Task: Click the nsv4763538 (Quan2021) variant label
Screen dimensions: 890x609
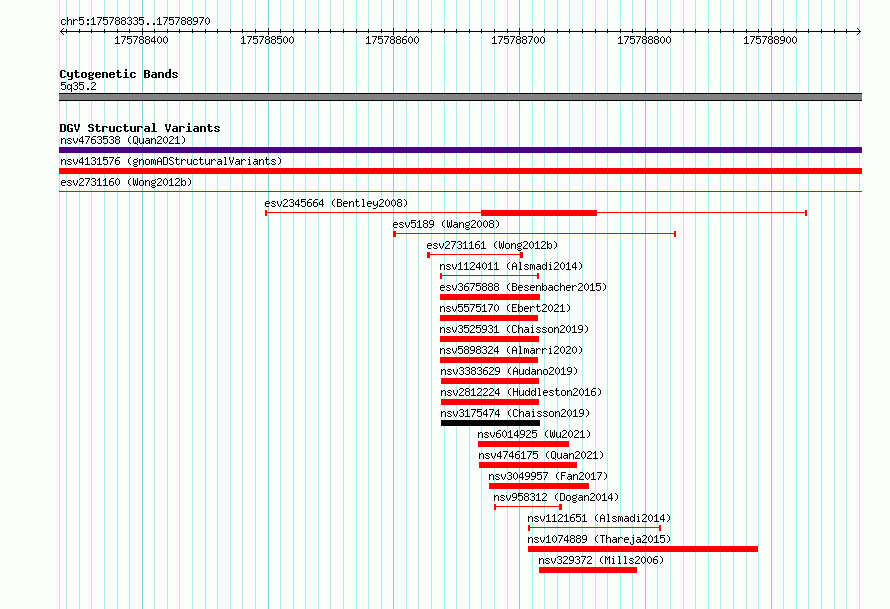Action: pos(123,140)
